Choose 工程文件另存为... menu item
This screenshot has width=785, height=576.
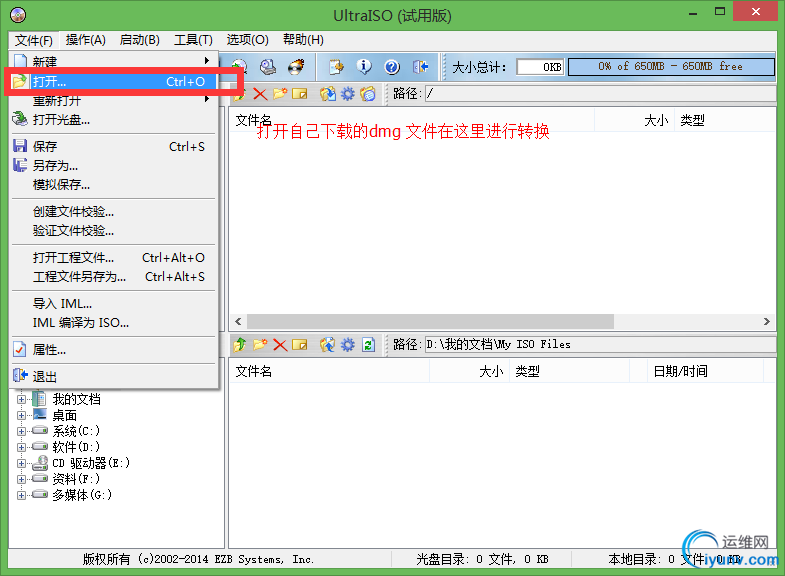pyautogui.click(x=114, y=277)
